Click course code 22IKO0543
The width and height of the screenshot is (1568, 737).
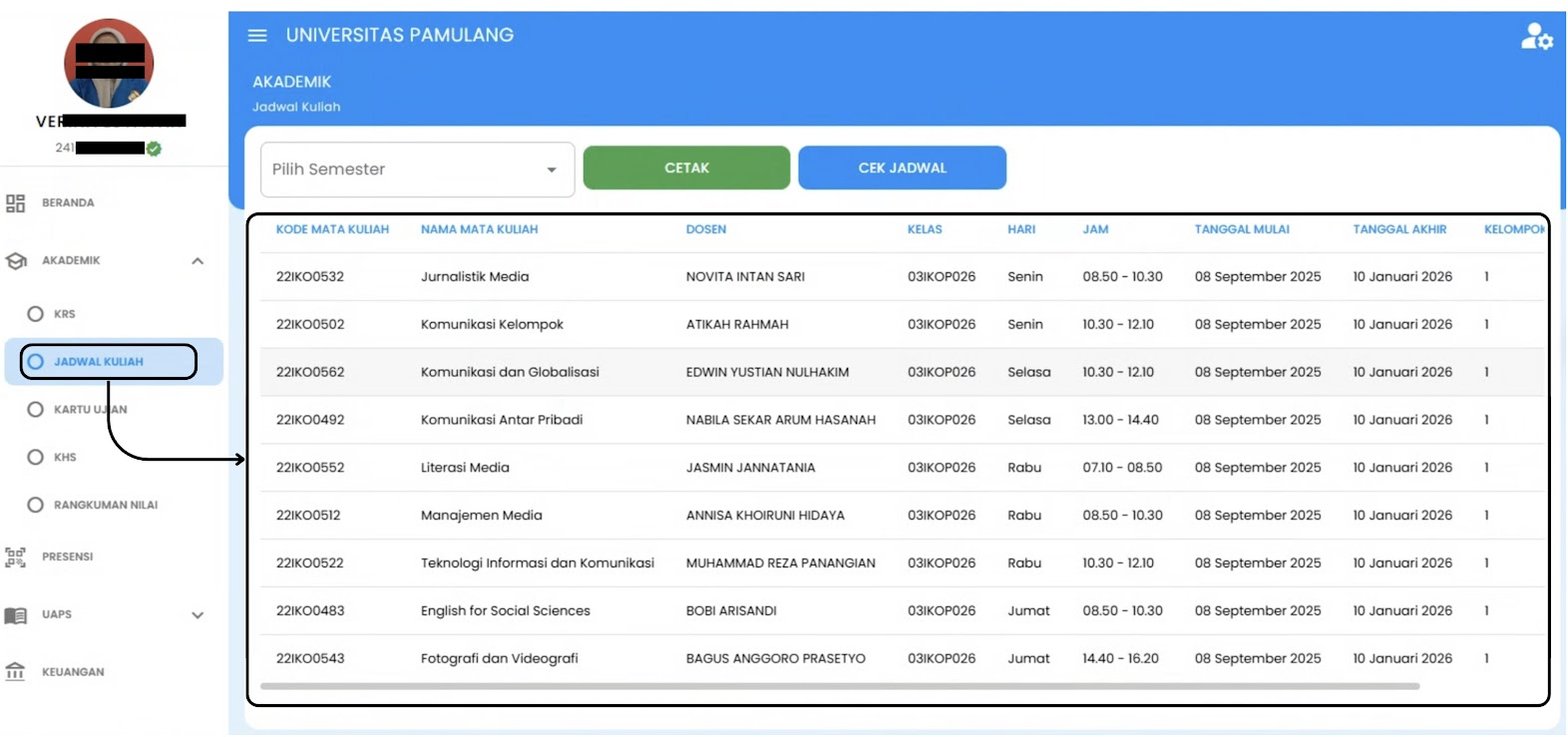click(x=310, y=659)
